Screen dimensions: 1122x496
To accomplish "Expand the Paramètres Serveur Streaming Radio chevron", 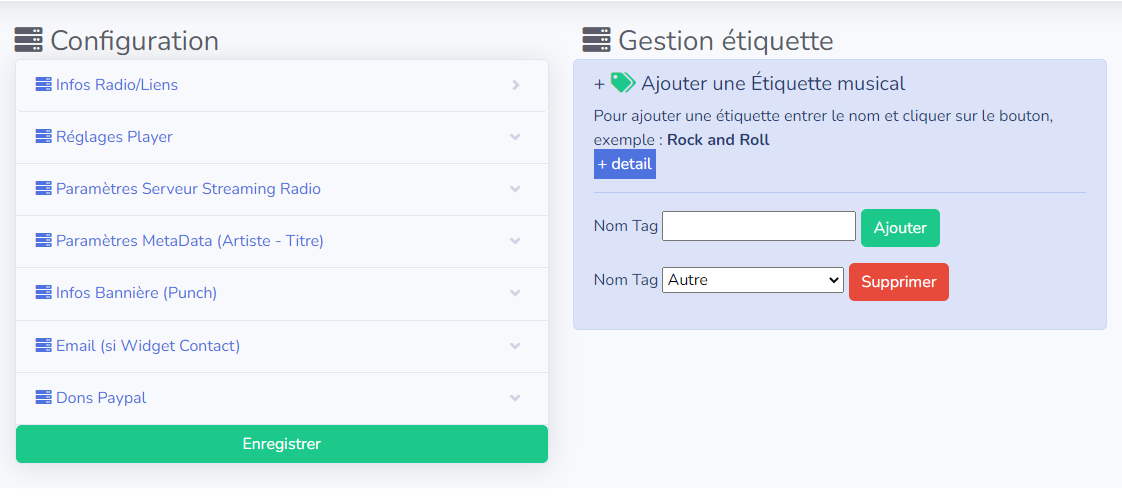I will pos(515,189).
